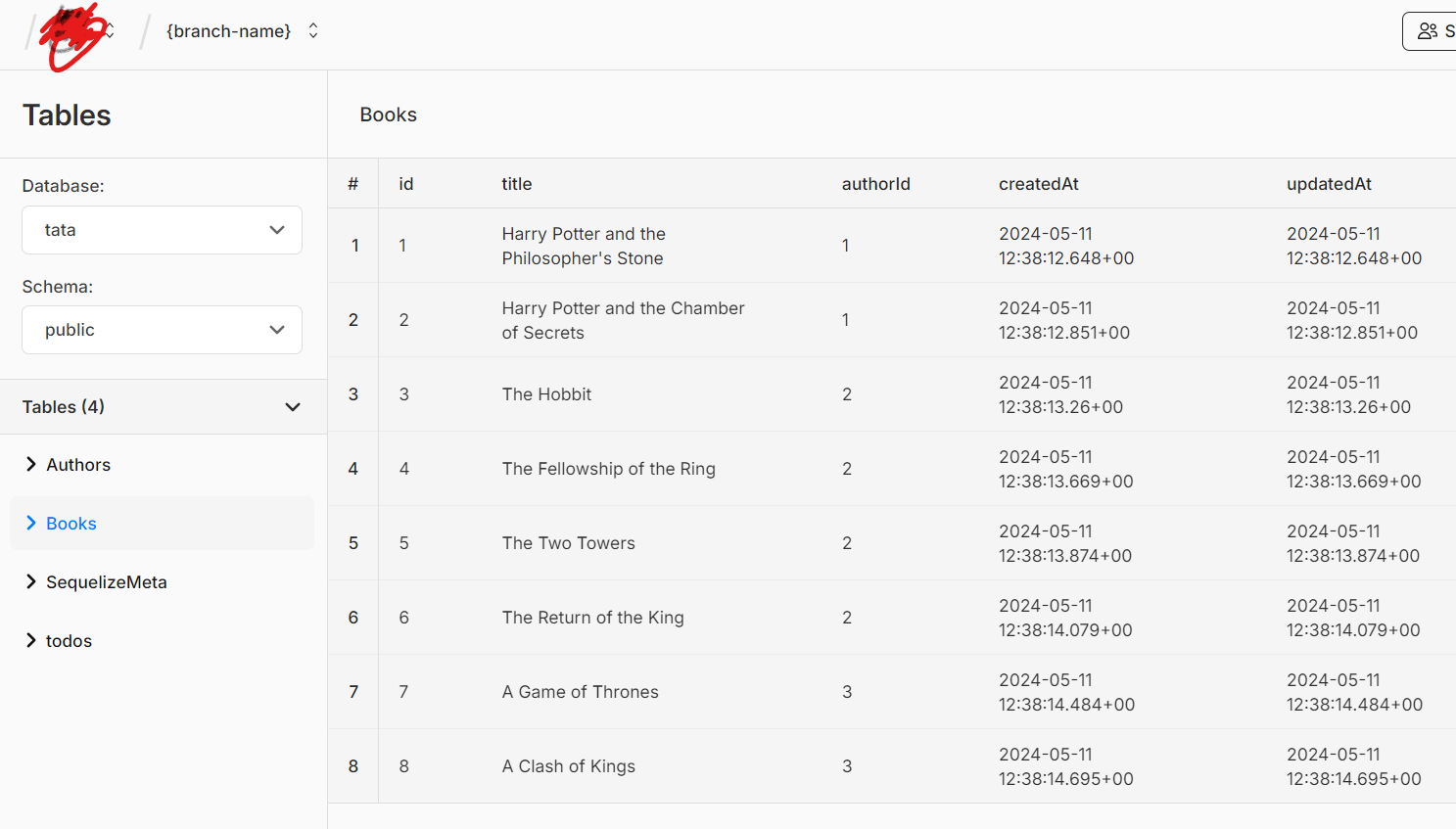Select the SequelizeMeta table
This screenshot has width=1456, height=829.
106,582
